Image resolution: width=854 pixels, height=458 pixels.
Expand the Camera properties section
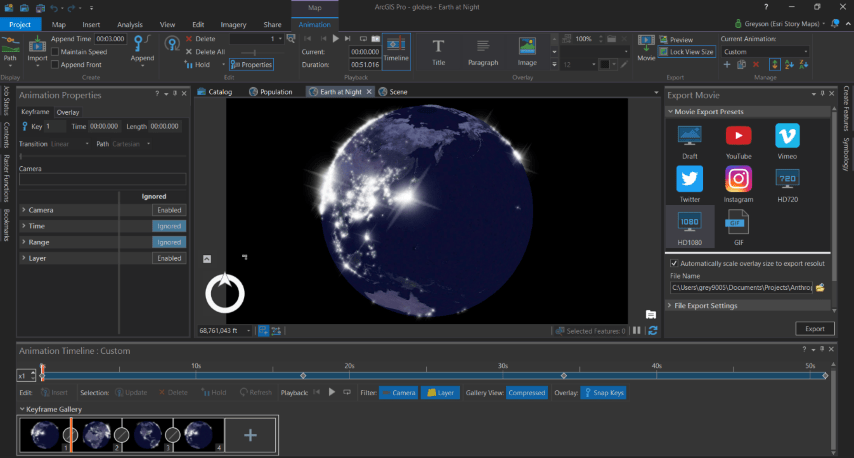click(x=23, y=210)
